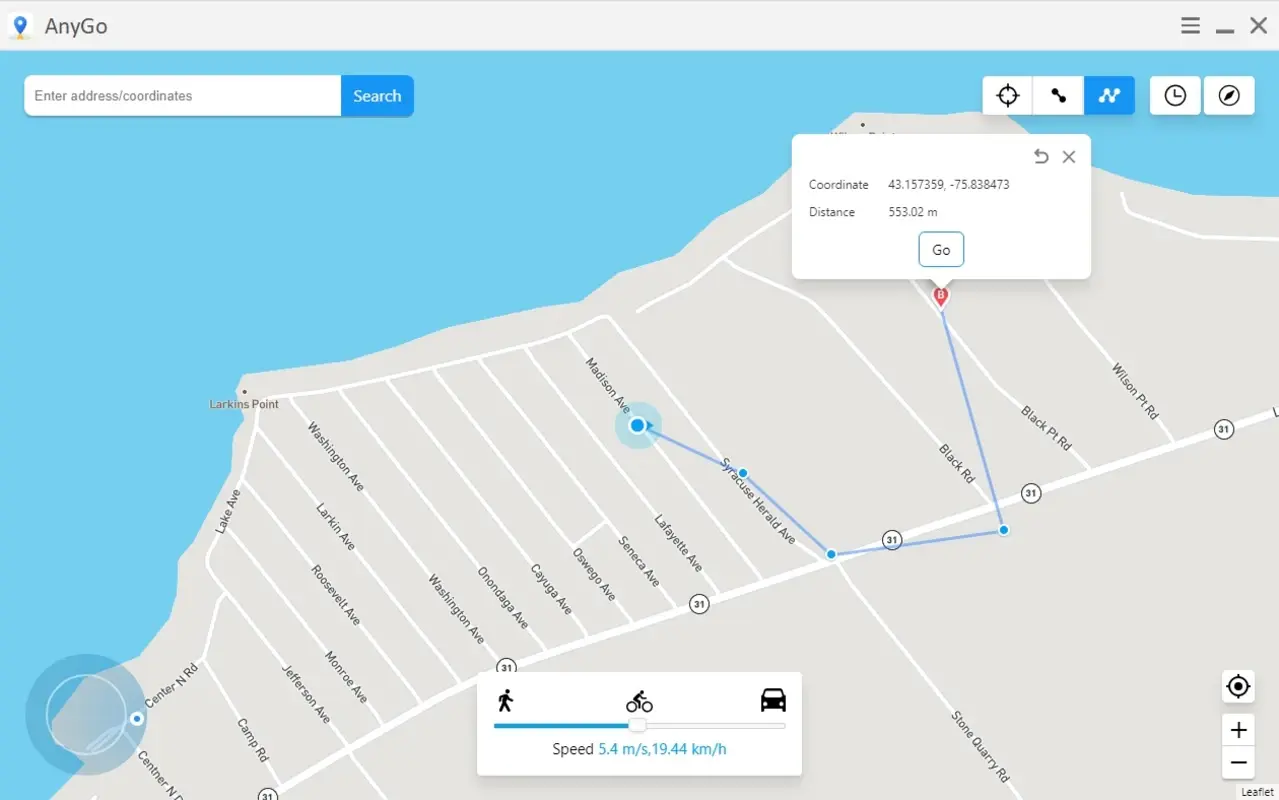Undo the last route point
Image resolution: width=1279 pixels, height=800 pixels.
(x=1041, y=156)
